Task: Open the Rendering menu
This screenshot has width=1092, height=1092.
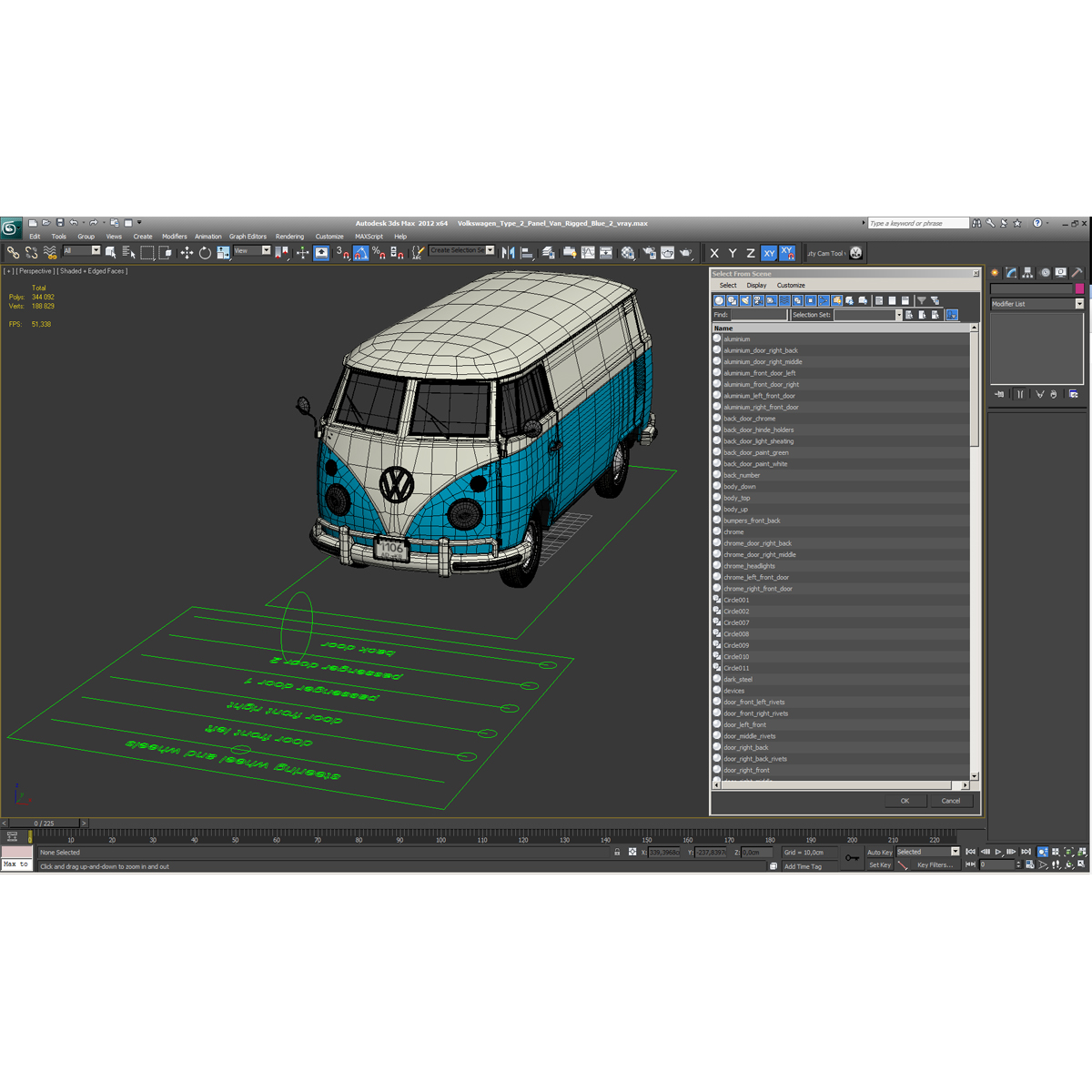Action: [x=289, y=237]
